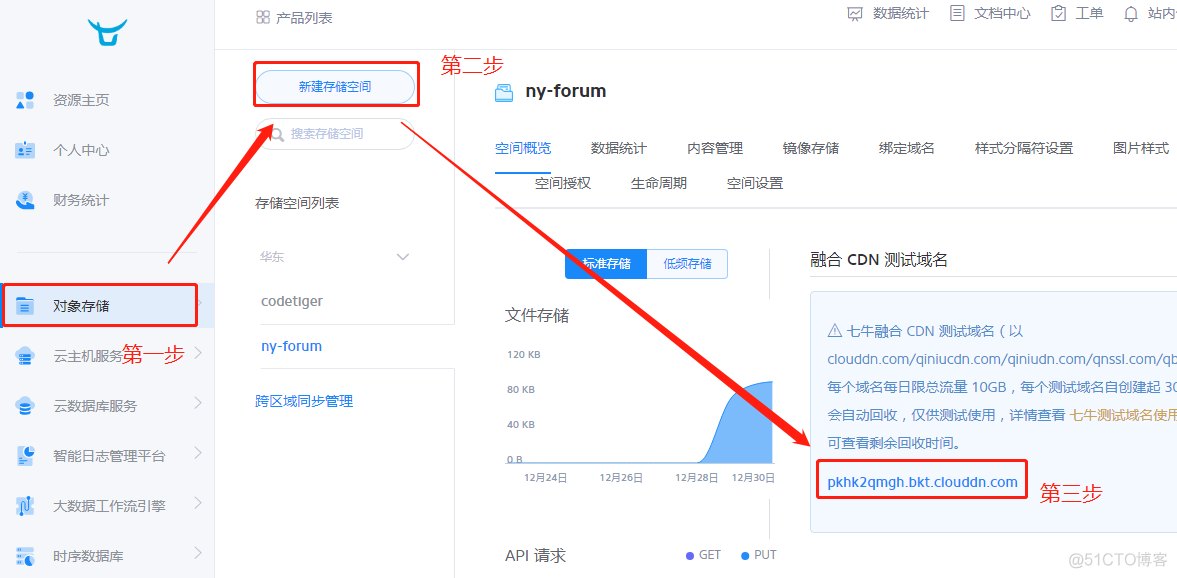The width and height of the screenshot is (1177, 578).
Task: Expand the 智能日志管理平台 chevron
Action: (x=198, y=453)
